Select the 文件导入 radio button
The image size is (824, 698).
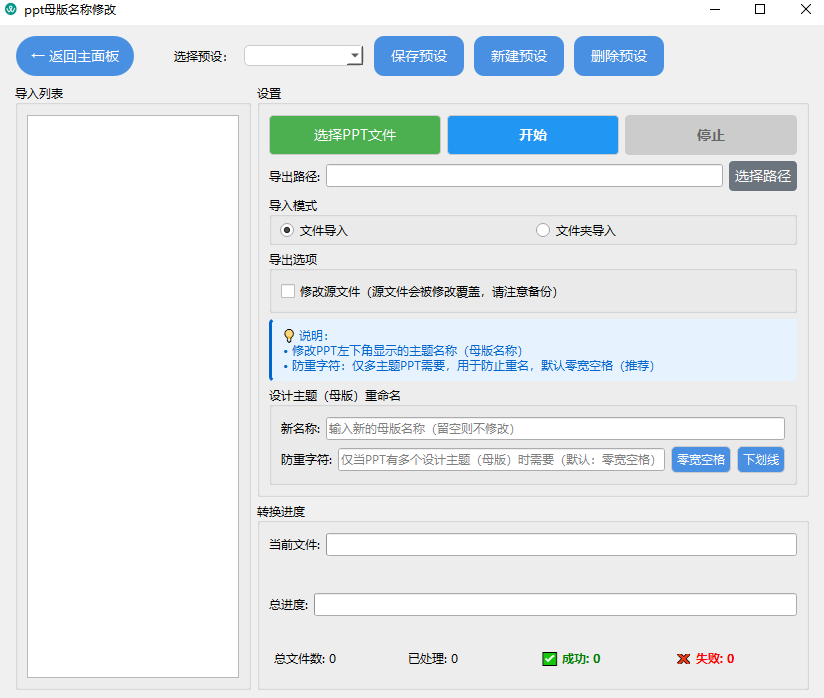point(288,230)
